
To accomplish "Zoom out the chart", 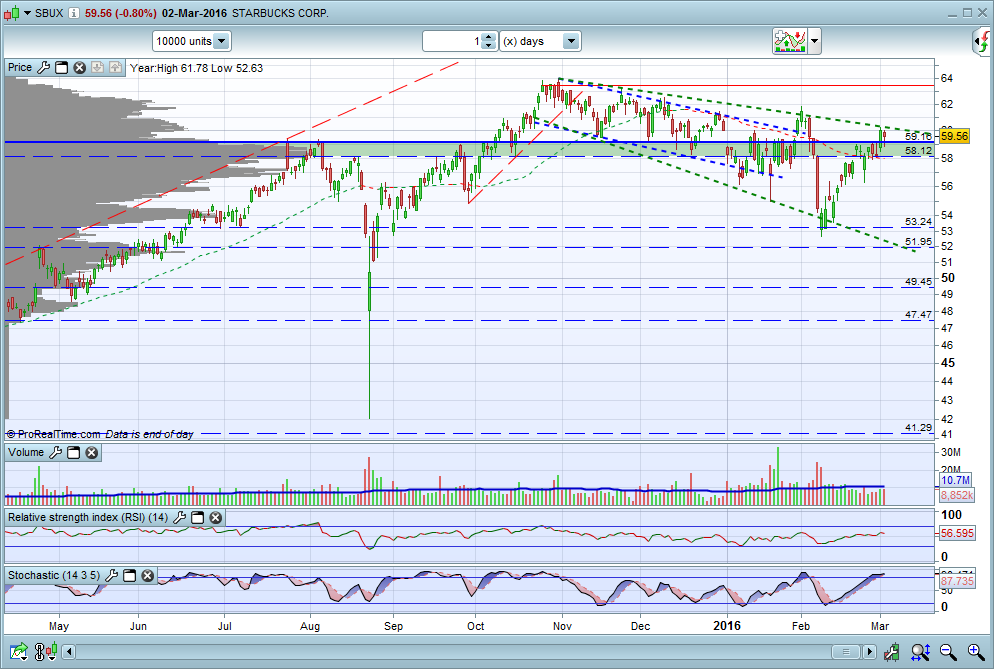I will (948, 651).
